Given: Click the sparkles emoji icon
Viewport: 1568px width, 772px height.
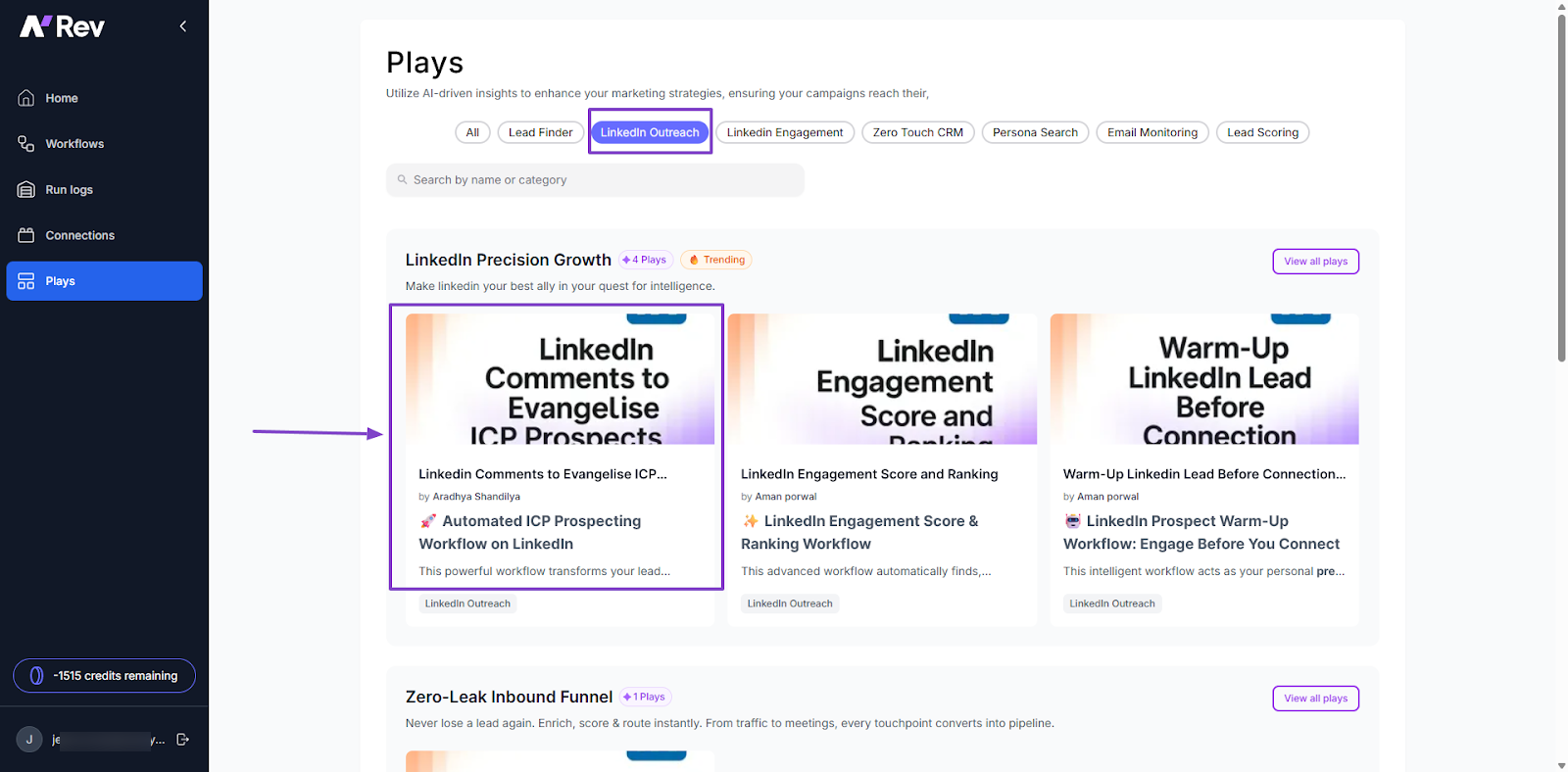Looking at the screenshot, I should click(x=750, y=521).
